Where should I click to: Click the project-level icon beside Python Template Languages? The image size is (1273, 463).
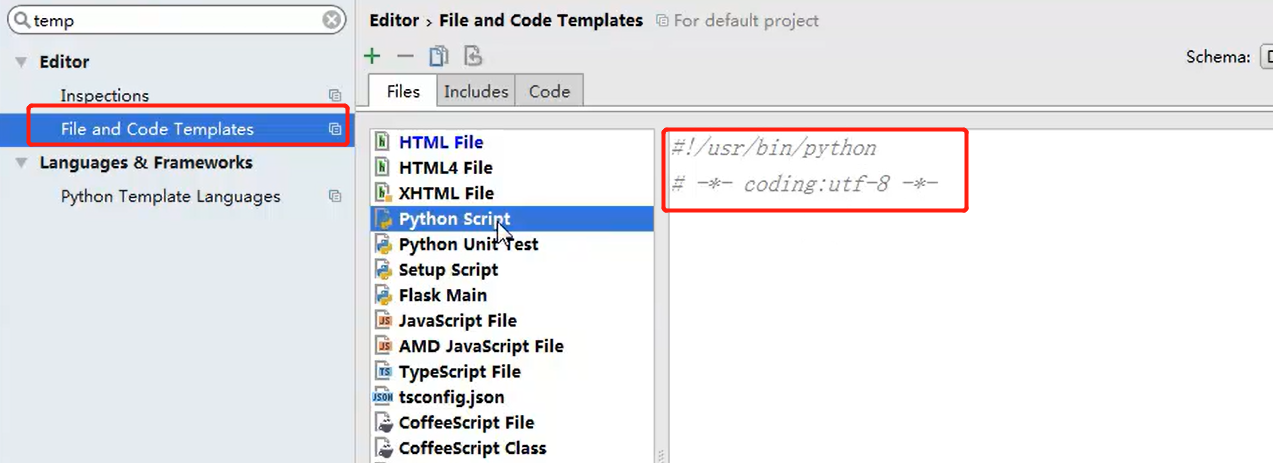point(335,197)
